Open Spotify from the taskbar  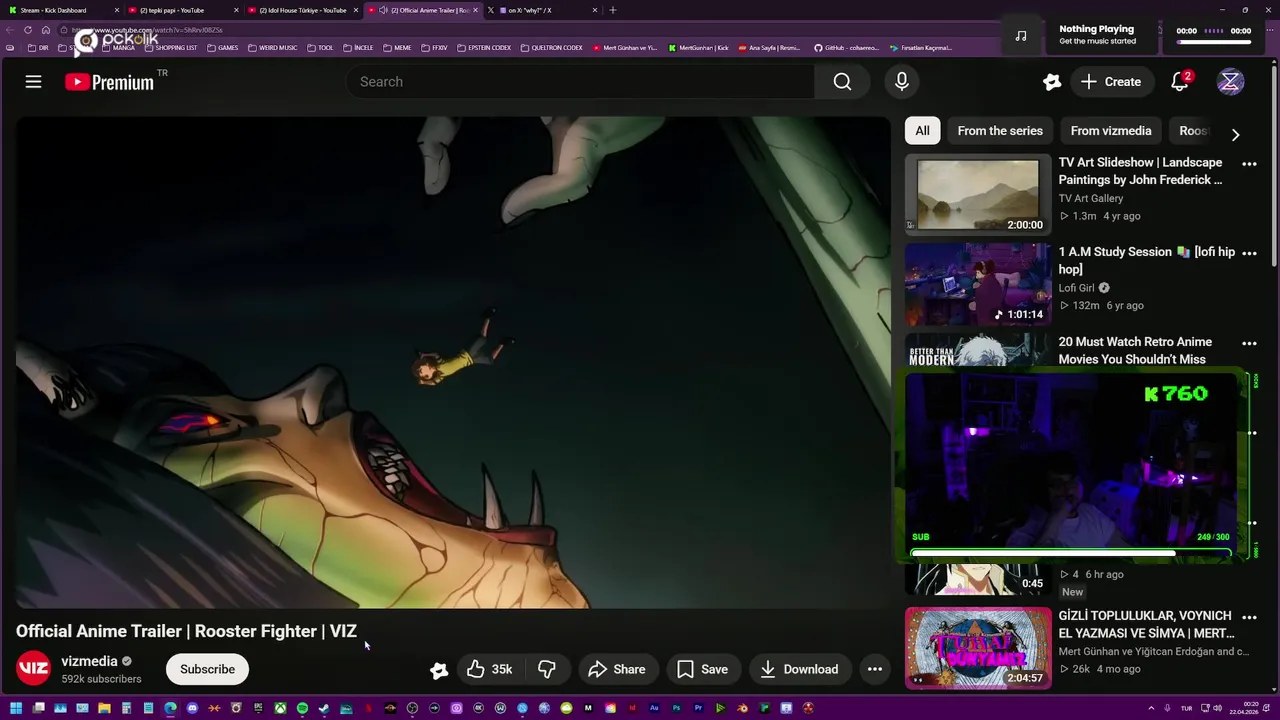click(x=302, y=709)
